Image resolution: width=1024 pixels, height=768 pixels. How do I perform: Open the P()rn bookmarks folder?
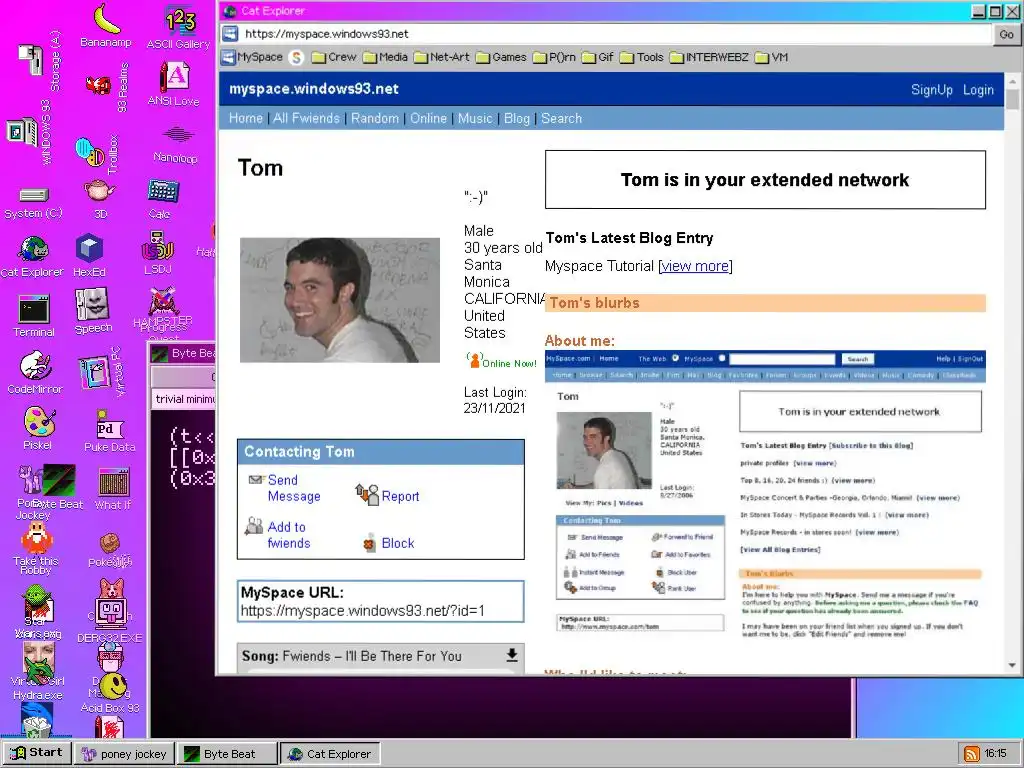click(x=554, y=57)
